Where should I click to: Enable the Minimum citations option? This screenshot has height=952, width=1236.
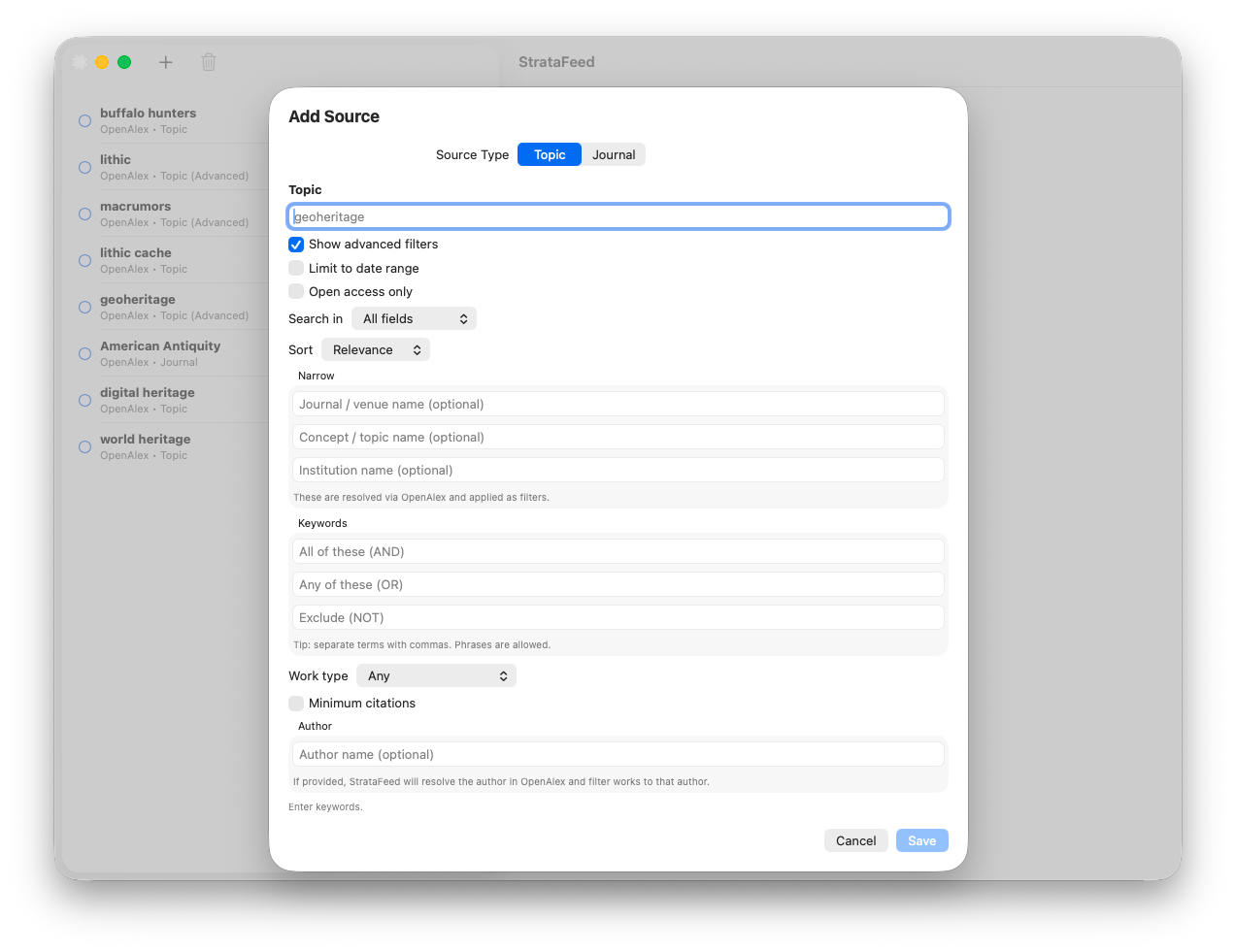(x=296, y=703)
